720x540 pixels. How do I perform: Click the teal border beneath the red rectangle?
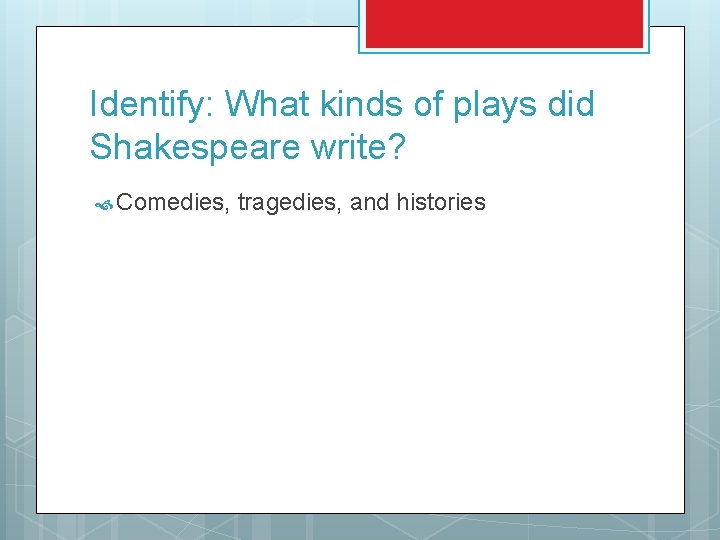click(x=504, y=51)
